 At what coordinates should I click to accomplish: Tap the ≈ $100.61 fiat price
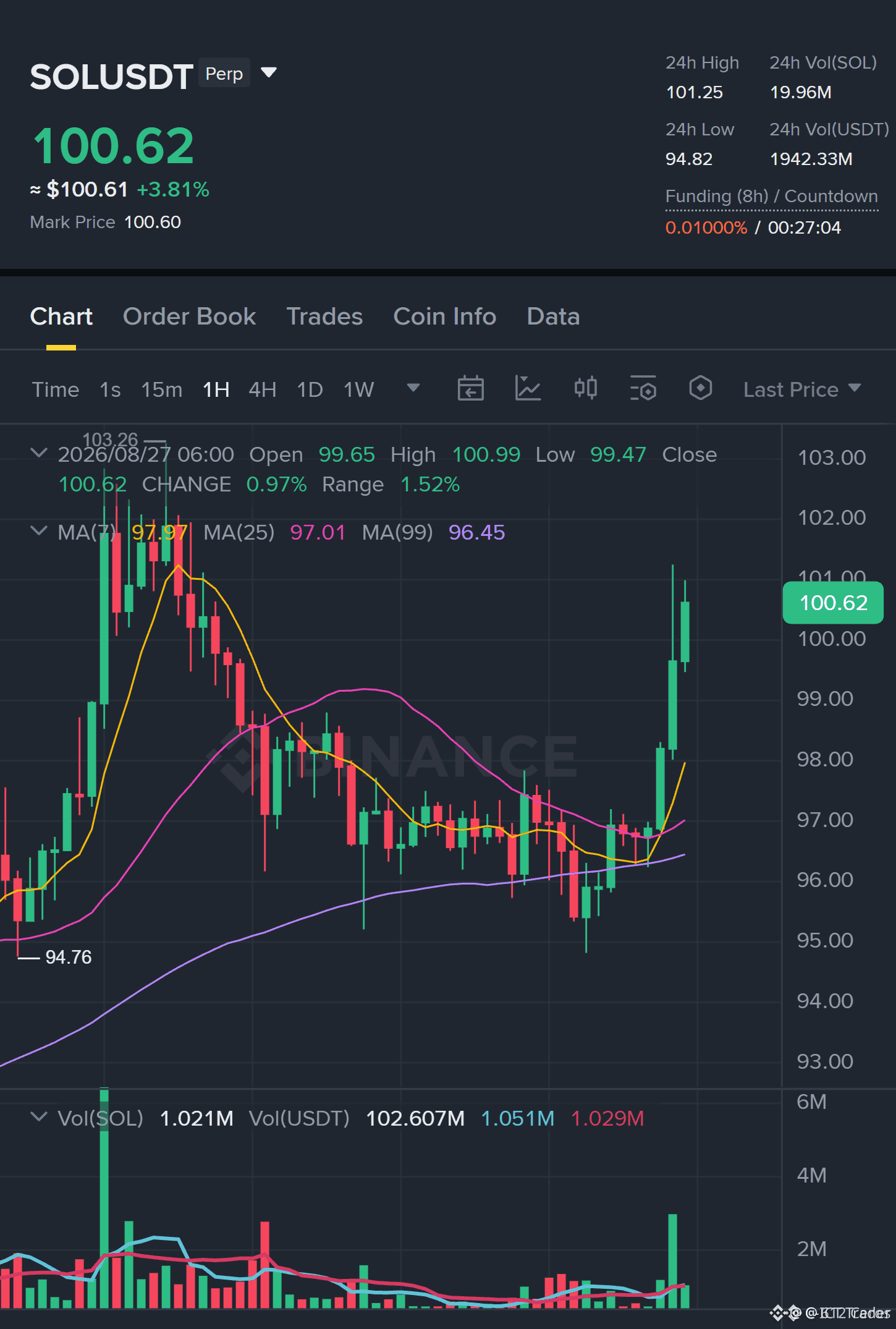[x=79, y=189]
